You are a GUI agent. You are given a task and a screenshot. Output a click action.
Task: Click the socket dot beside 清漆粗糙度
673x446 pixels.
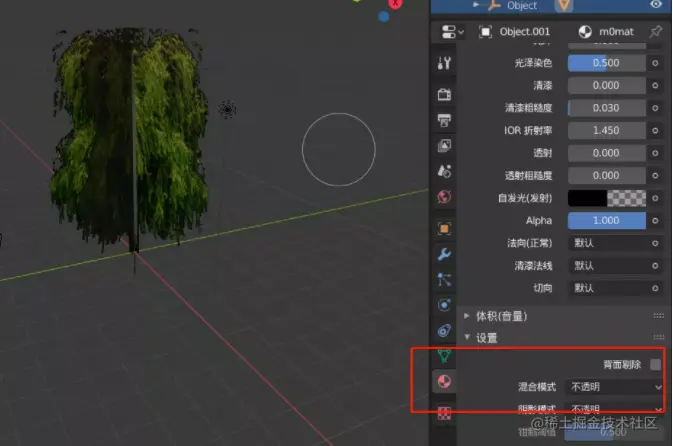655,108
